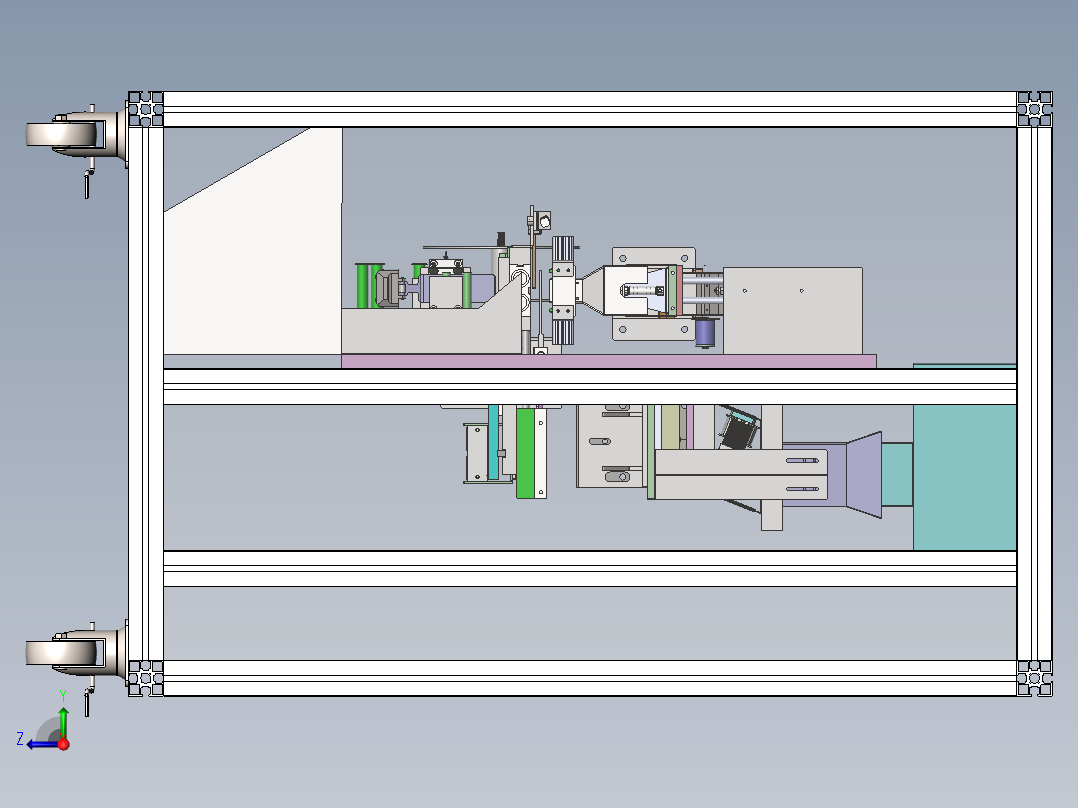The width and height of the screenshot is (1078, 808).
Task: Select the bright green vertical plate below the deck
Action: point(526,452)
